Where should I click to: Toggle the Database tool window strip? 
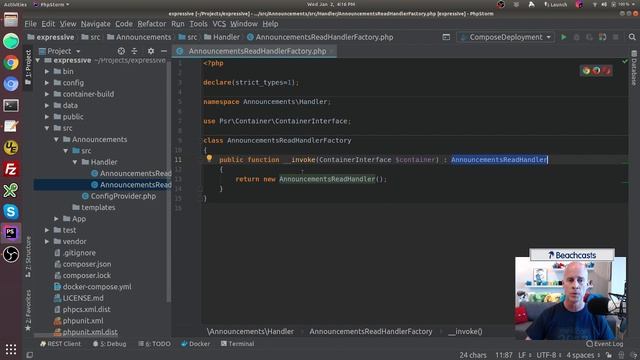coord(634,68)
